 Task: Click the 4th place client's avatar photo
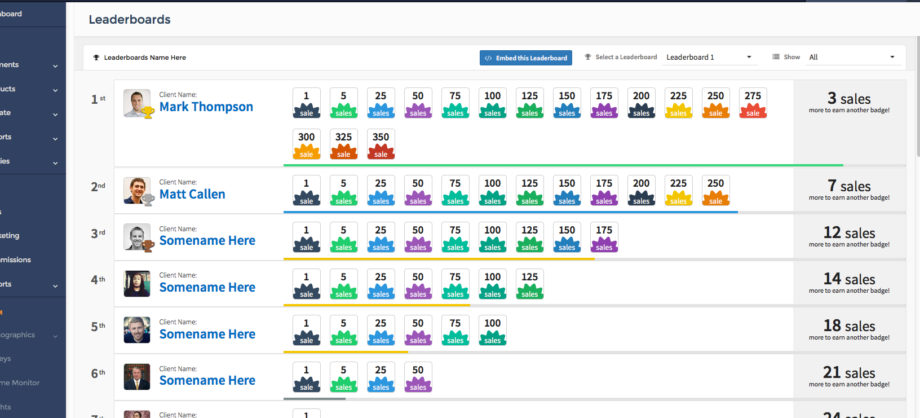pyautogui.click(x=137, y=283)
